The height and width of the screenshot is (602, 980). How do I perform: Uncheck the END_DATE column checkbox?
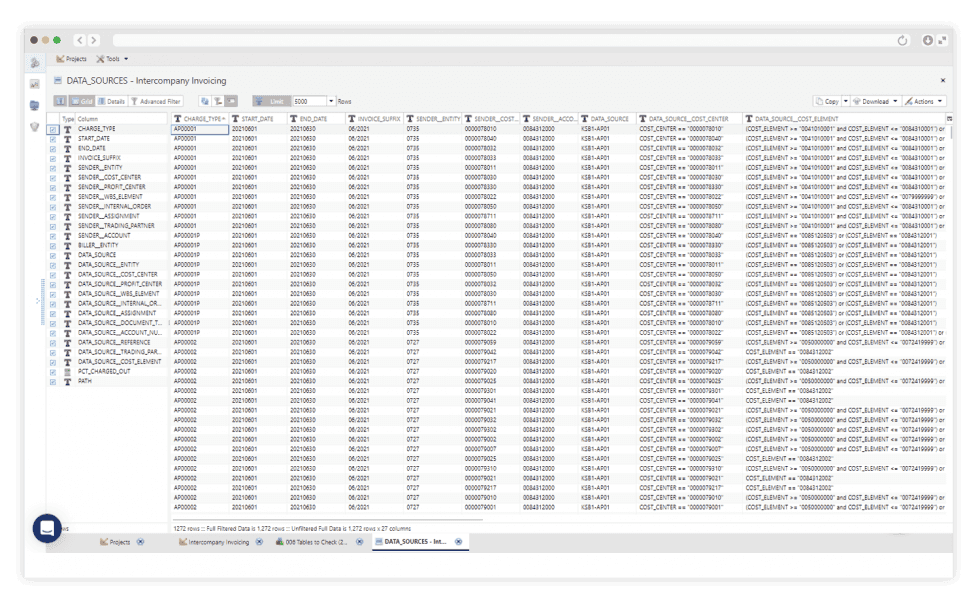52,149
